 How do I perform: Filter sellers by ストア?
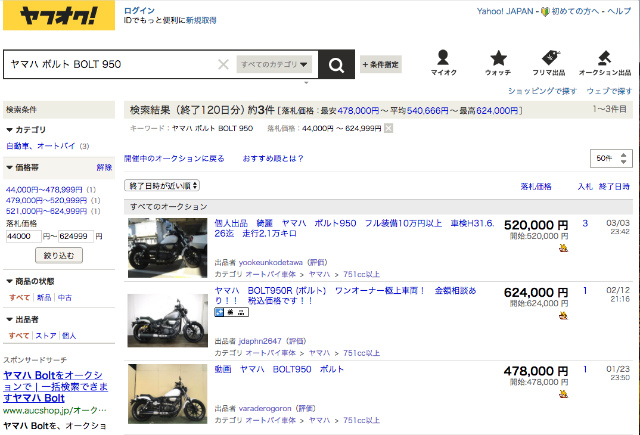pyautogui.click(x=46, y=335)
